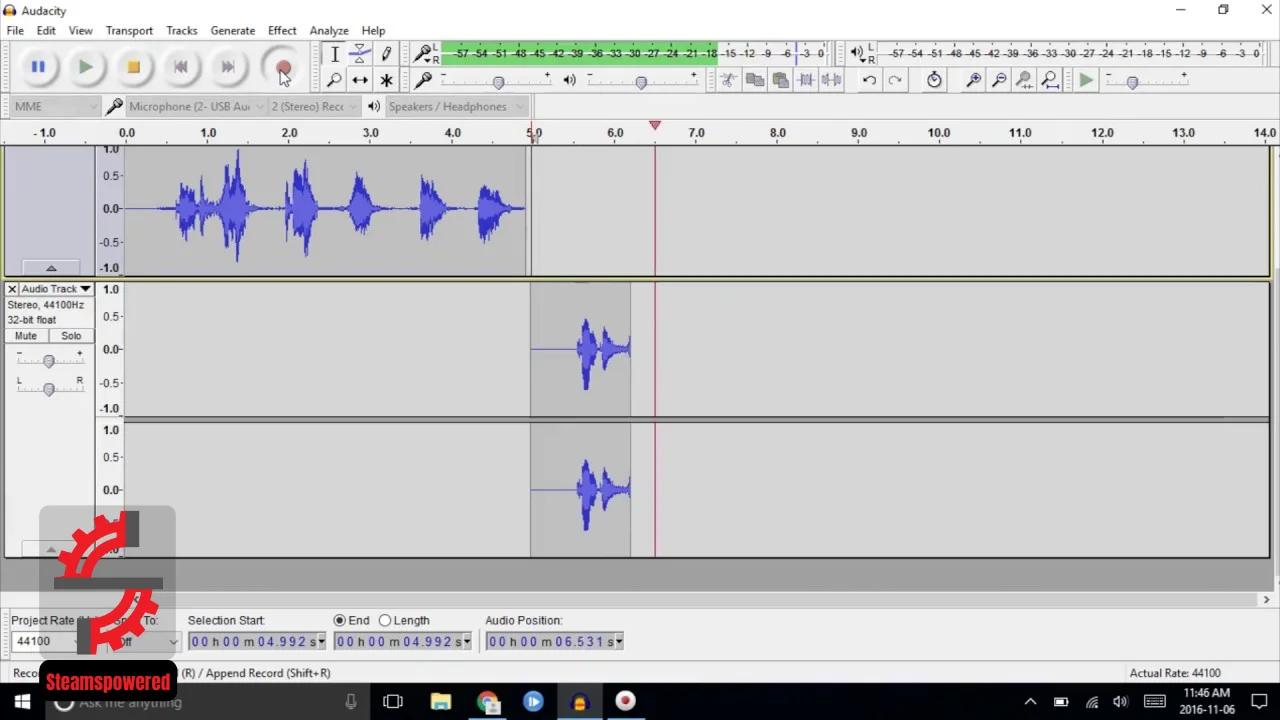Open the Microphone recording device dropdown
This screenshot has height=720, width=1280.
[196, 107]
